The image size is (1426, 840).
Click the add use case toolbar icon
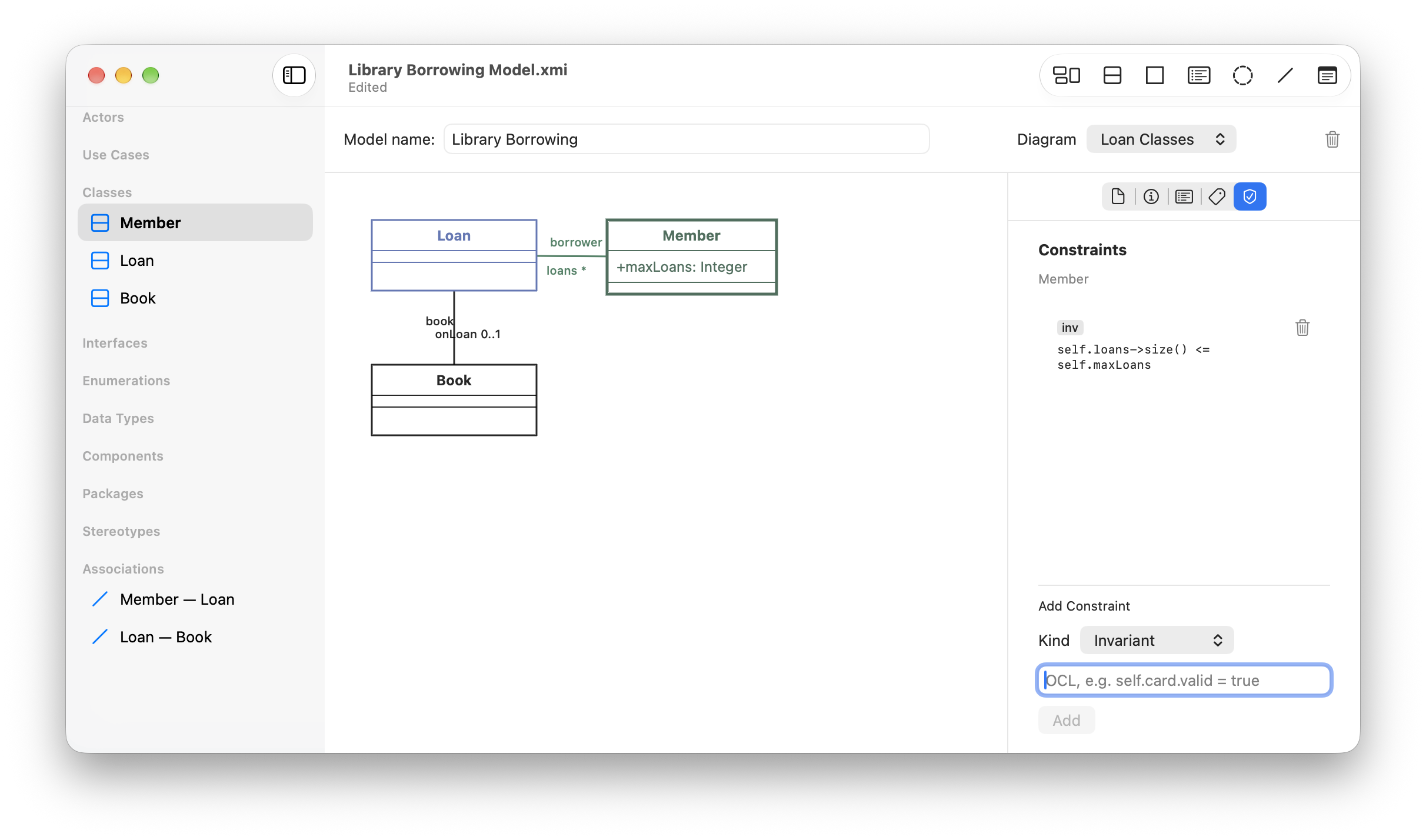[x=1066, y=75]
